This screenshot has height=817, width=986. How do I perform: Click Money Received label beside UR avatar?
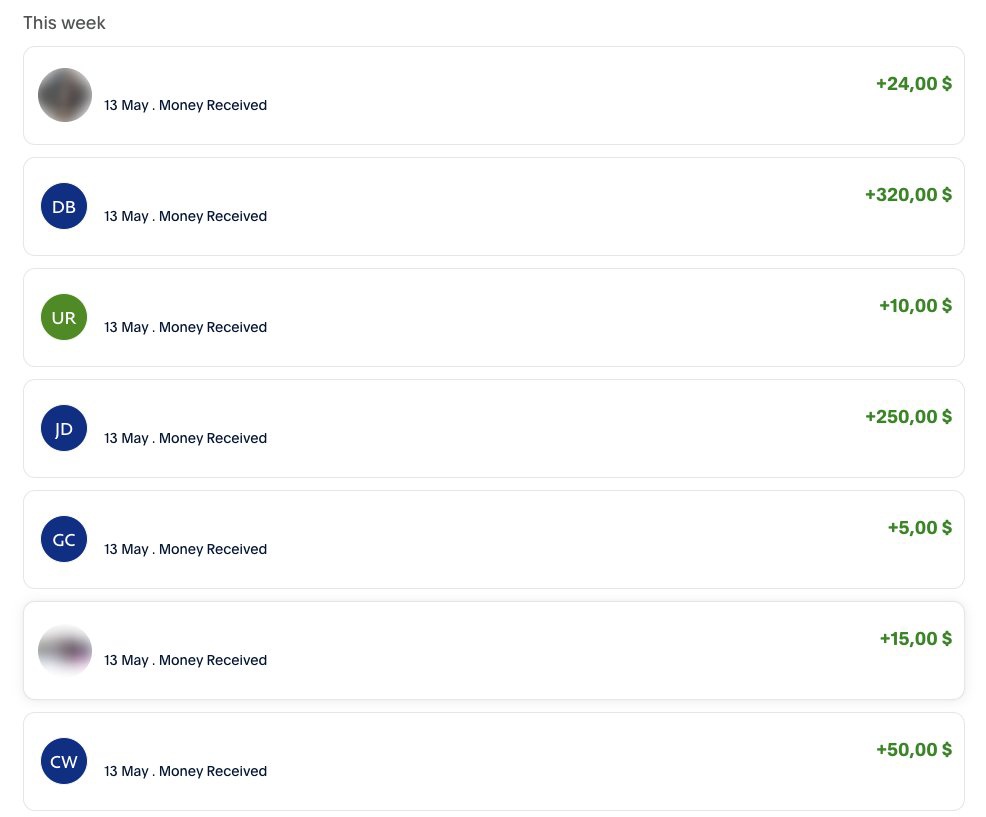pyautogui.click(x=212, y=328)
